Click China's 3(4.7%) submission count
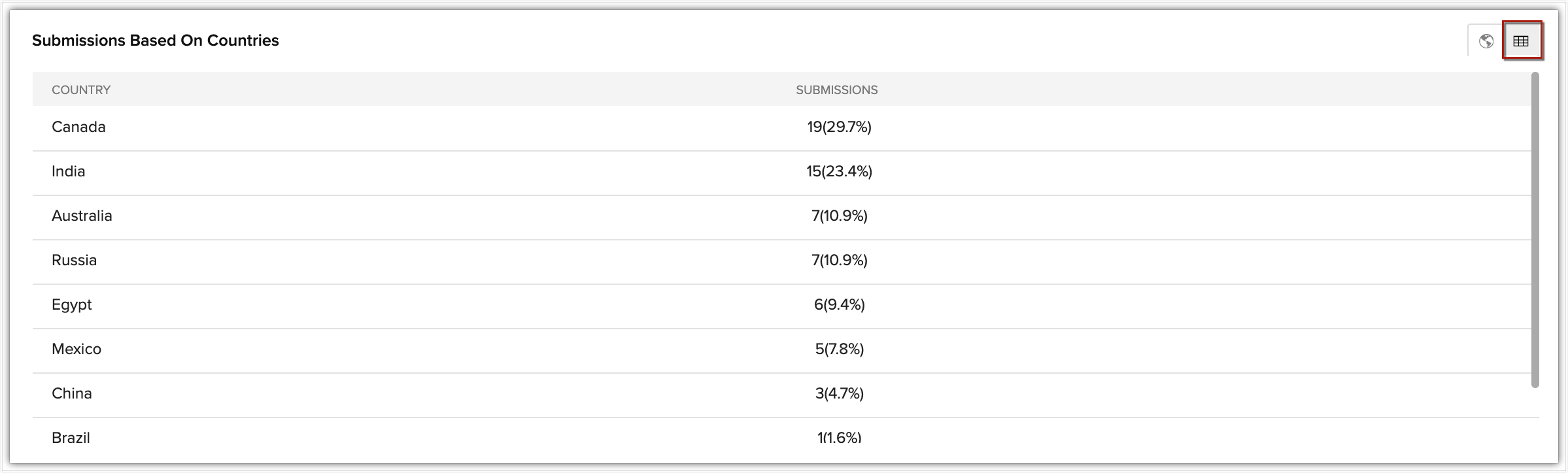This screenshot has height=473, width=1568. 839,393
